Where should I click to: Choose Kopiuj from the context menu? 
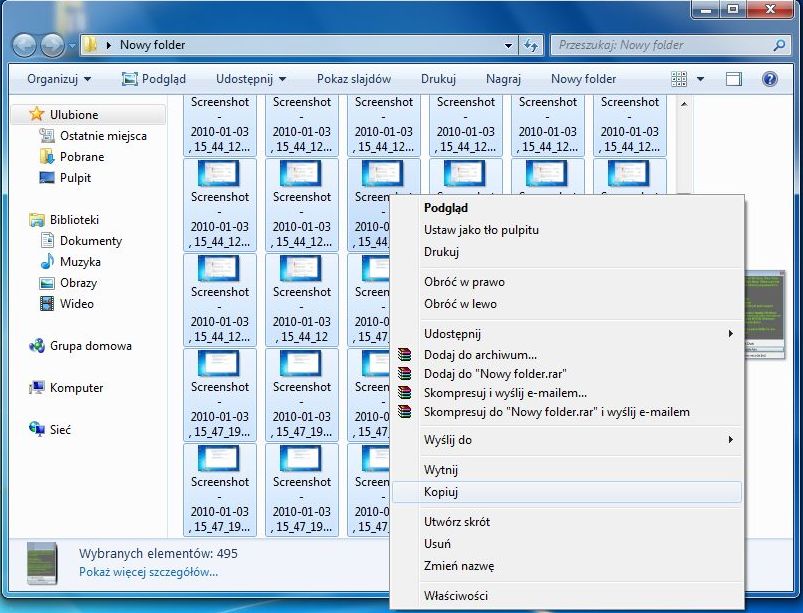click(x=566, y=492)
